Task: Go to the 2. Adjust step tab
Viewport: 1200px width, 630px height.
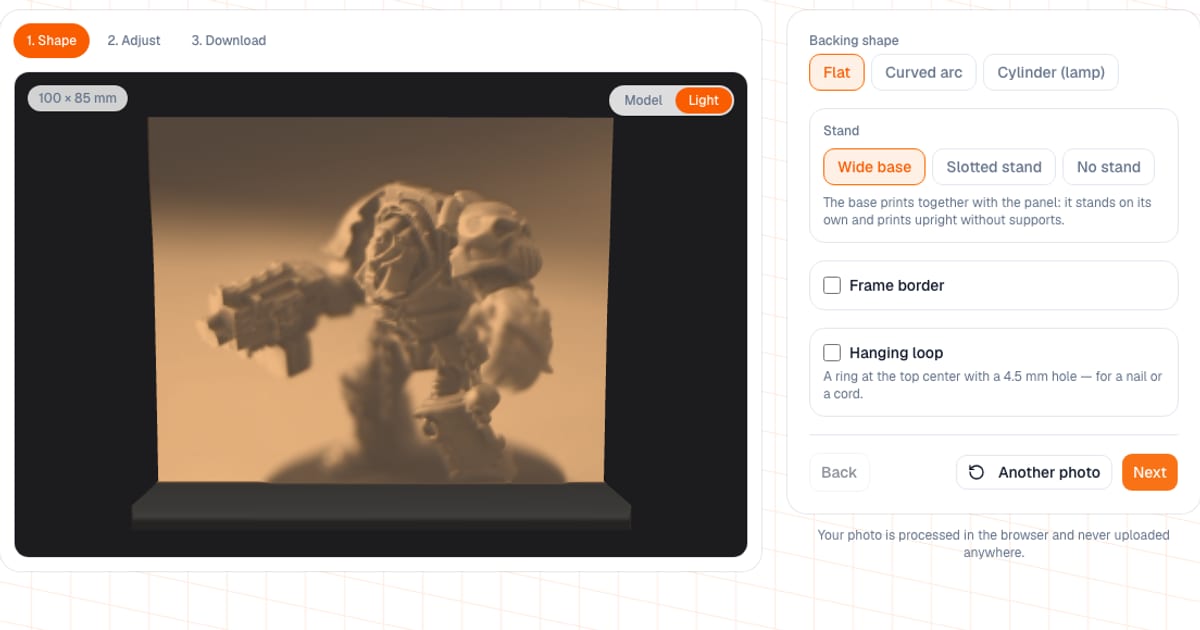Action: click(134, 41)
